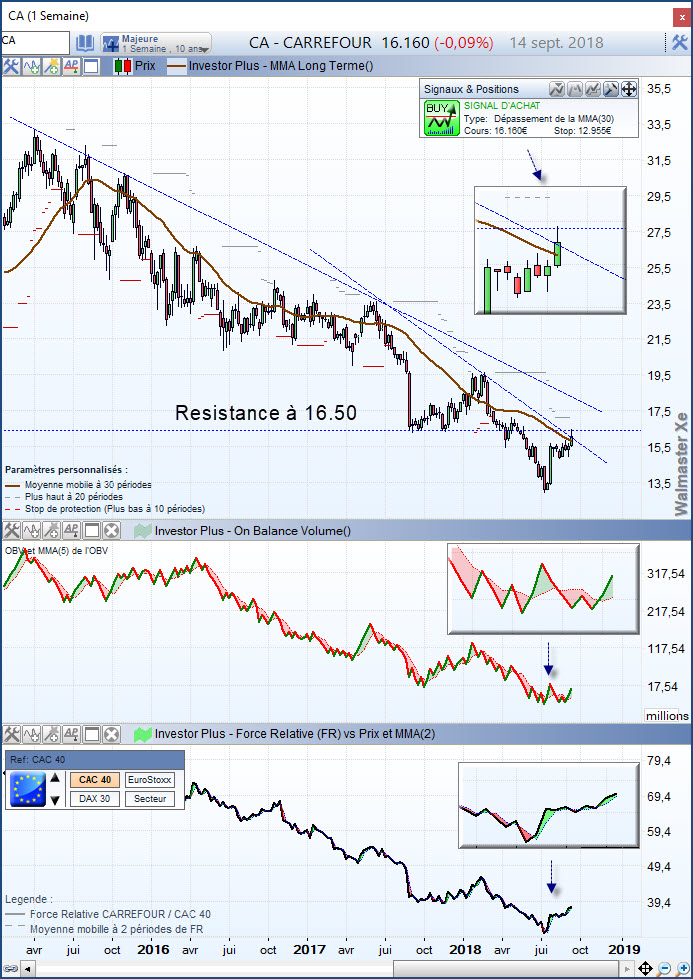Click the OBV zoom inset thumbnail
Screen dimensions: 693x979
coord(543,589)
